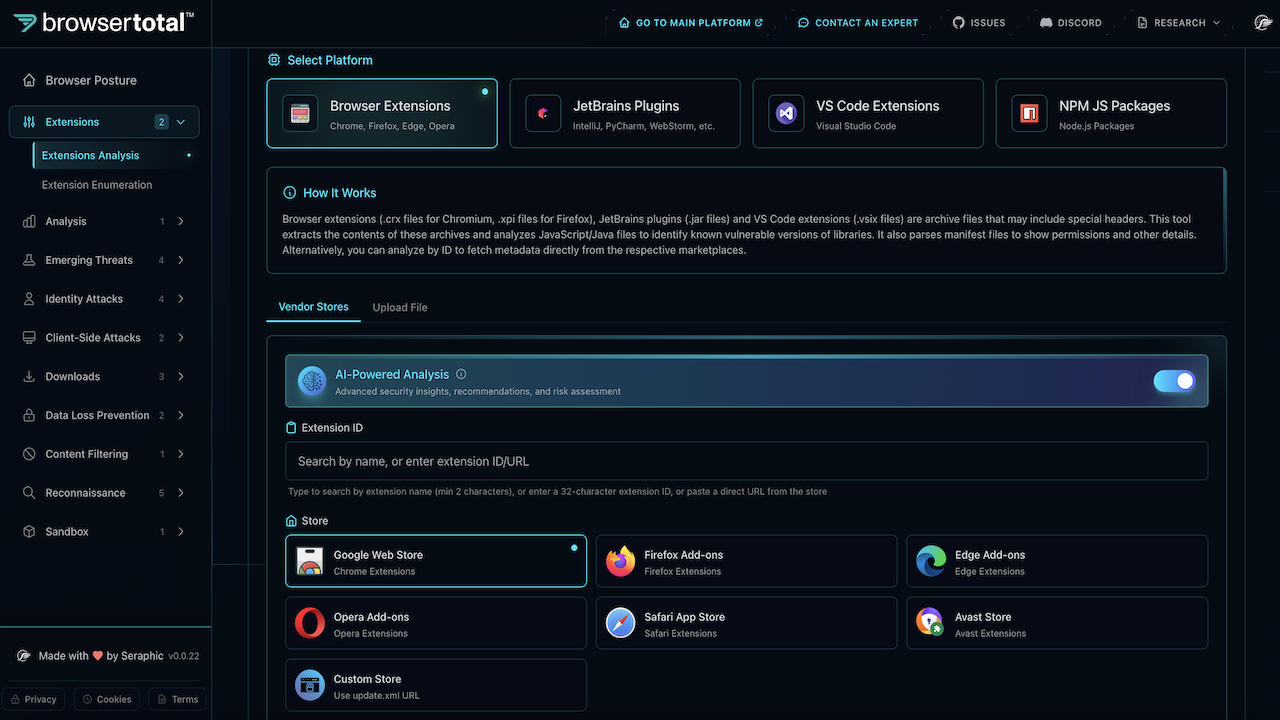Turn off the AI-Powered Analysis switch
Viewport: 1280px width, 720px height.
(x=1174, y=381)
